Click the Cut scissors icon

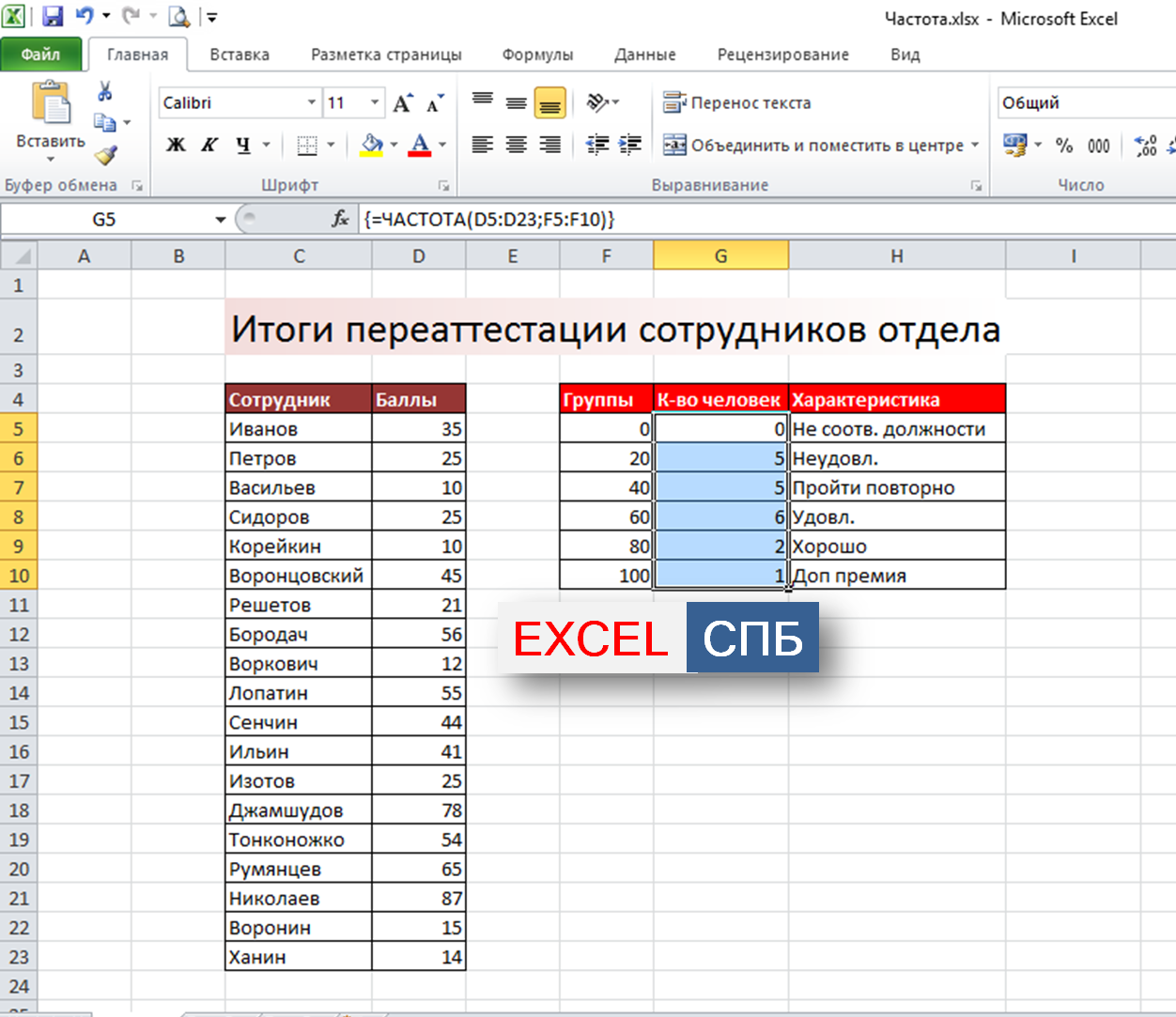click(x=104, y=92)
